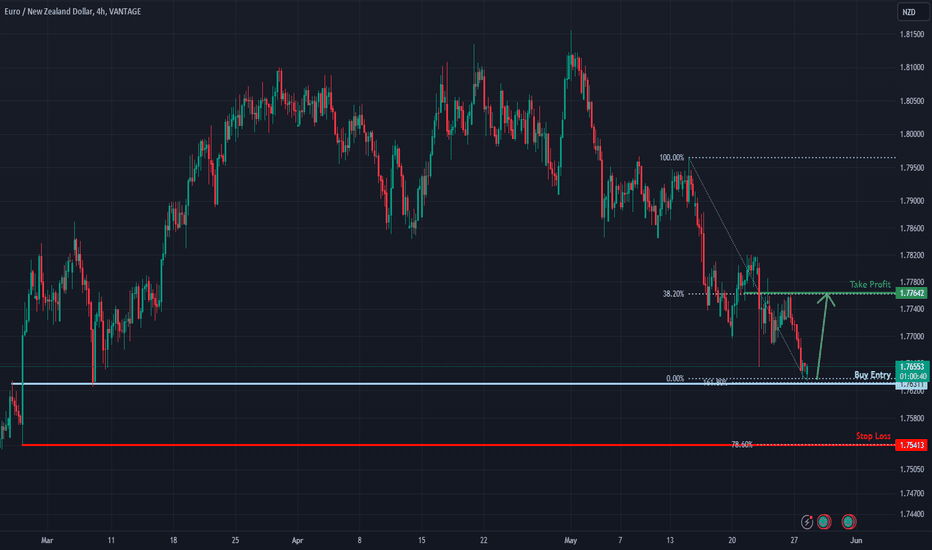Click the 1.74700 price axis value
The height and width of the screenshot is (550, 932).
[912, 493]
